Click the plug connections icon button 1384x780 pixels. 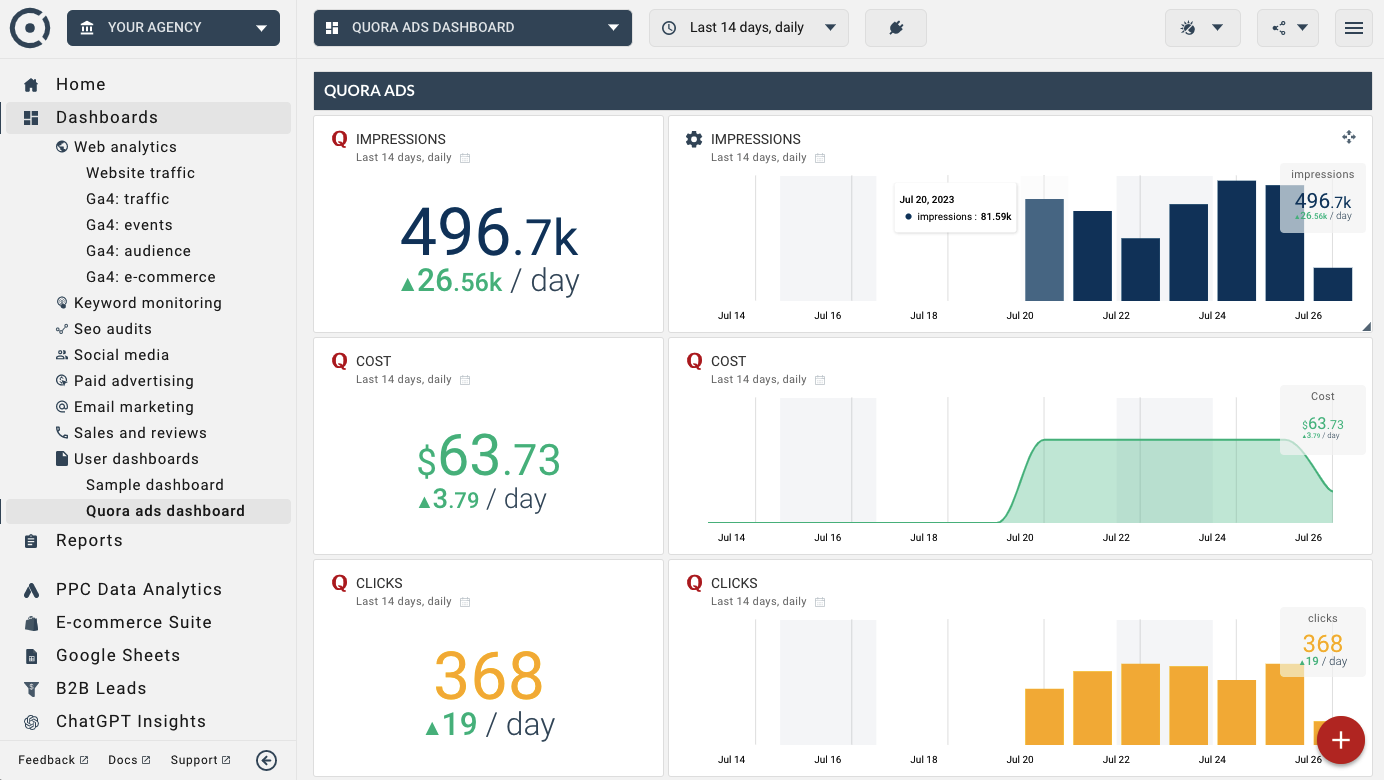point(896,28)
